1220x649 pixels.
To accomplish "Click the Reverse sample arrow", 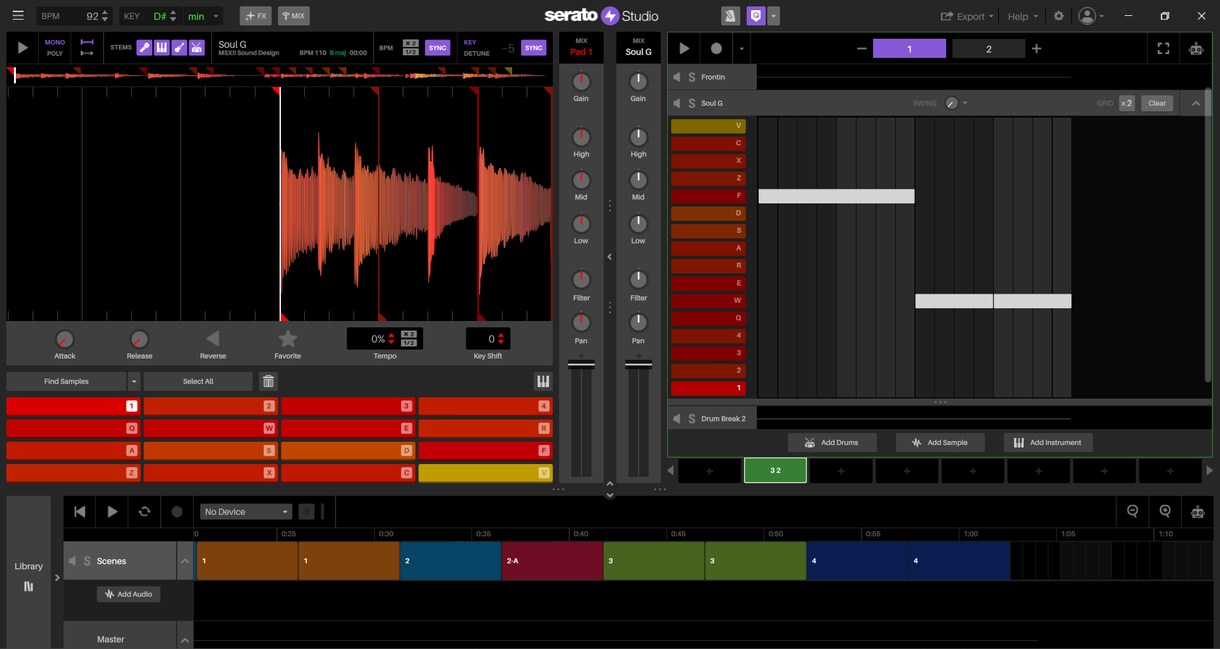I will click(x=212, y=339).
